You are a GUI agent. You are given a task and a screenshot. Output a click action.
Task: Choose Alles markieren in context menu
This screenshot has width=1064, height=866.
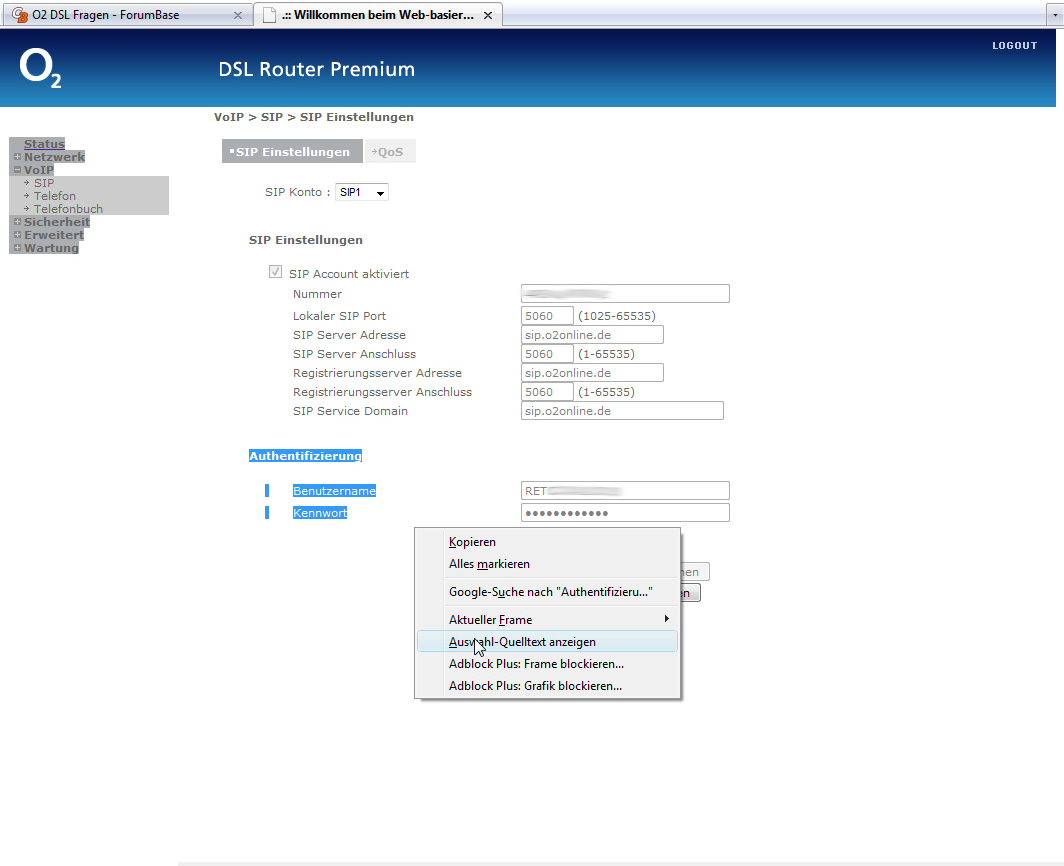[x=547, y=564]
